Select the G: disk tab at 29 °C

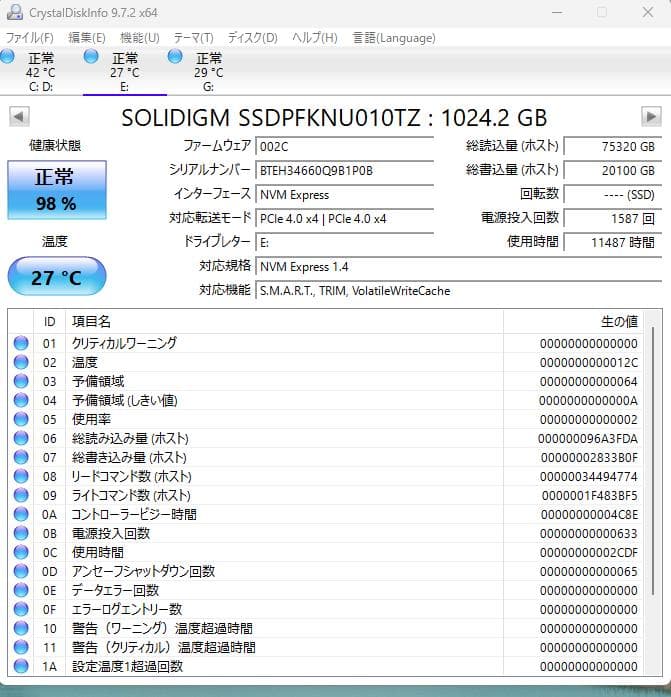tap(209, 72)
